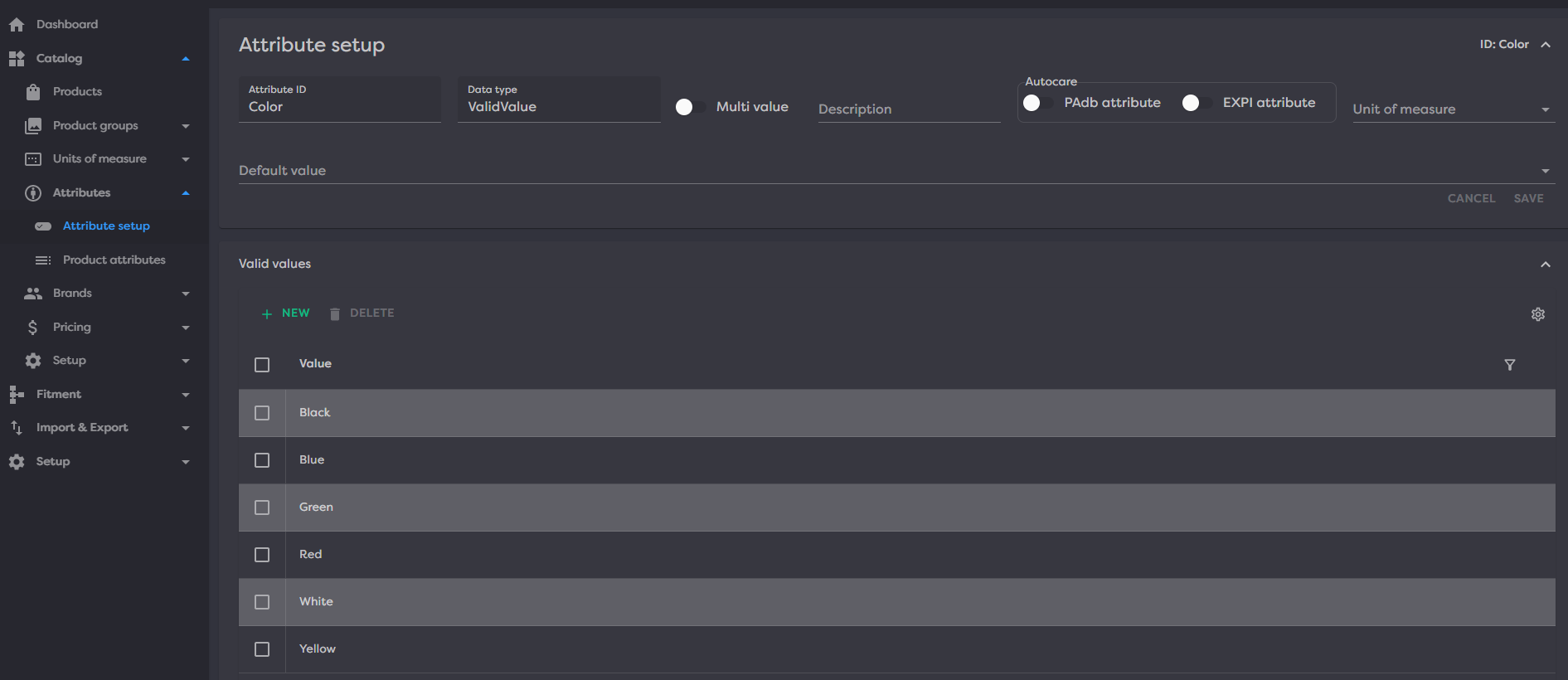Click the Description input field
The width and height of the screenshot is (1568, 680).
point(908,109)
